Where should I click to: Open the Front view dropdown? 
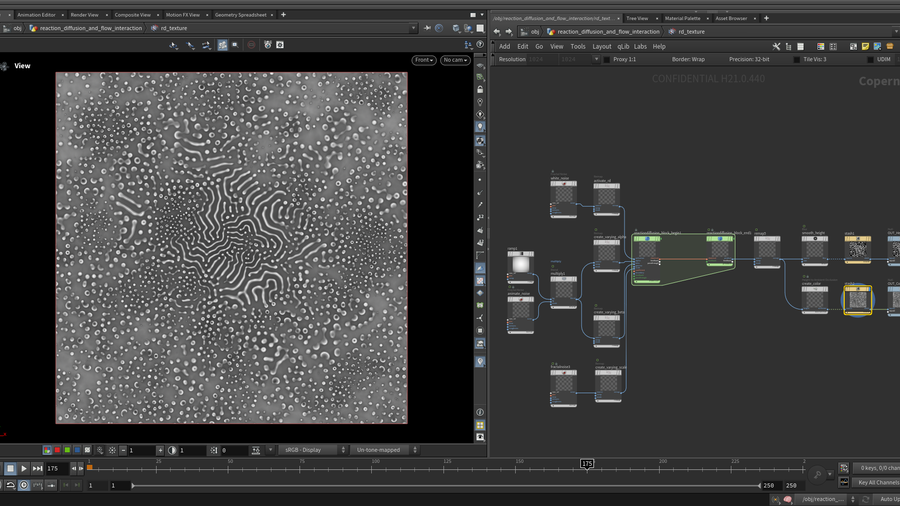pyautogui.click(x=423, y=60)
